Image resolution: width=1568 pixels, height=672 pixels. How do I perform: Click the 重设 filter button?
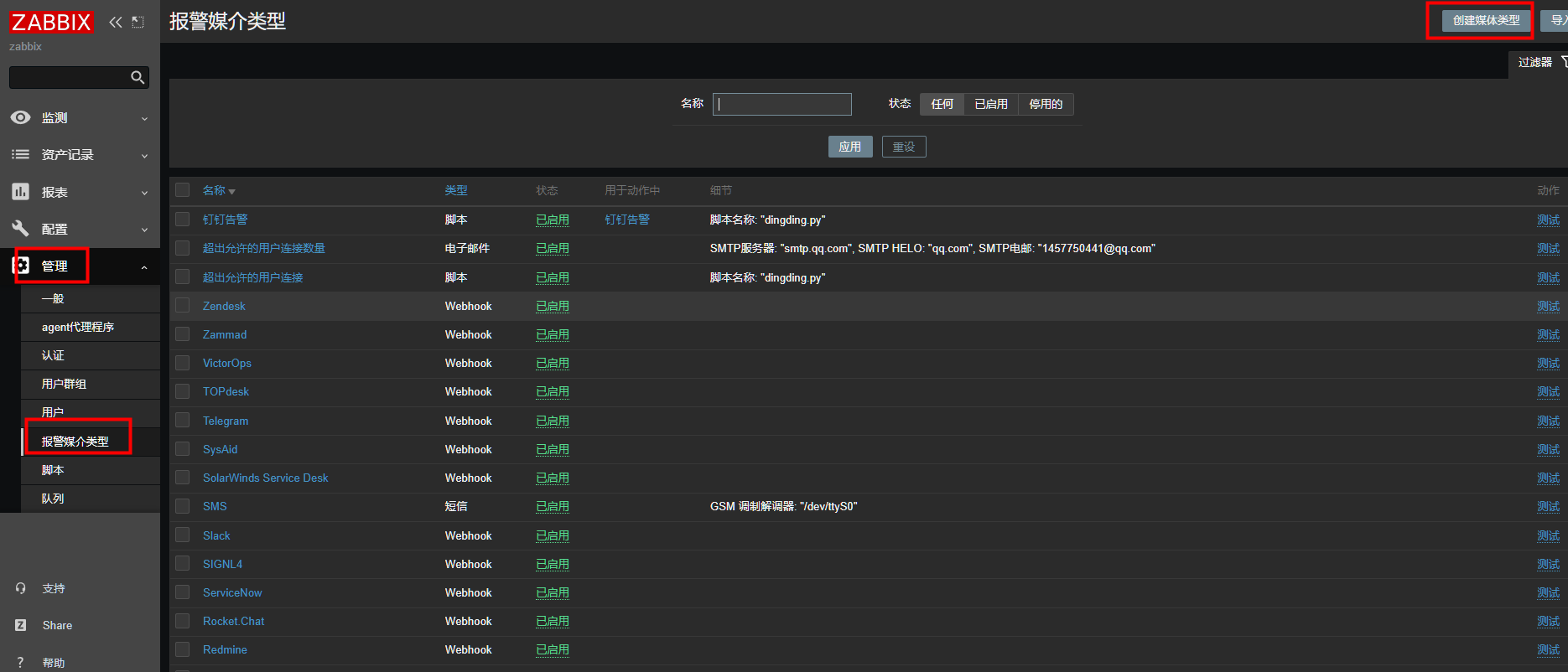(x=904, y=147)
